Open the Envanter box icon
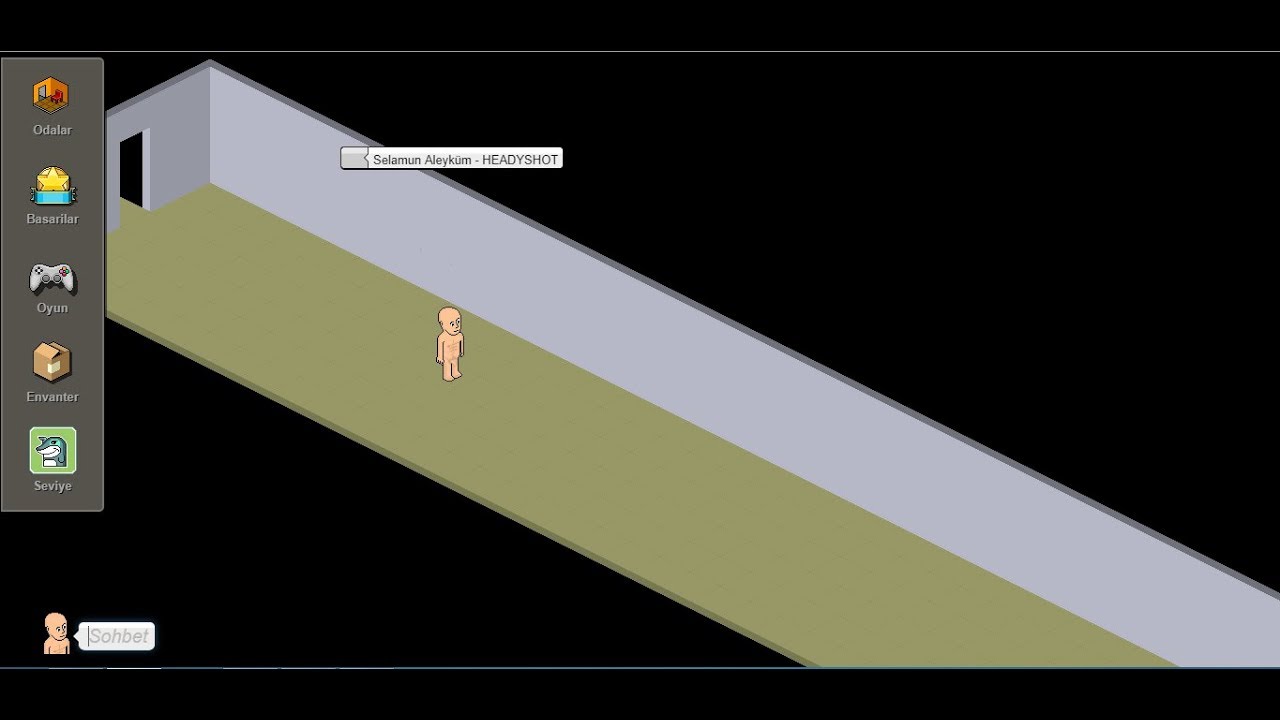 (x=52, y=363)
